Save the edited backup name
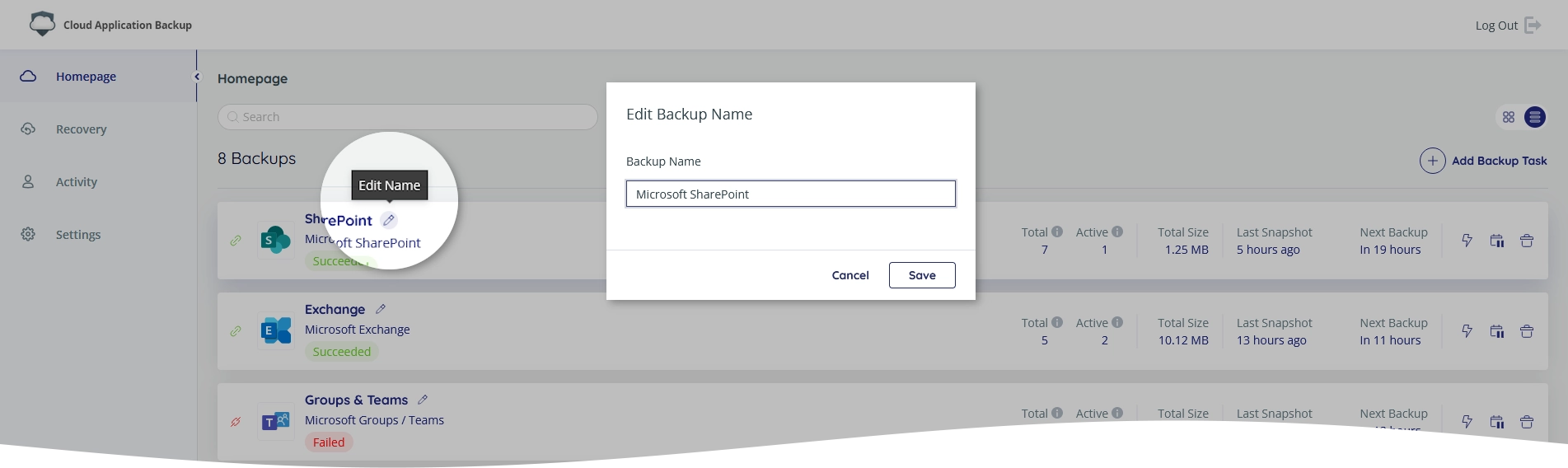Viewport: 1568px width, 468px height. 922,275
